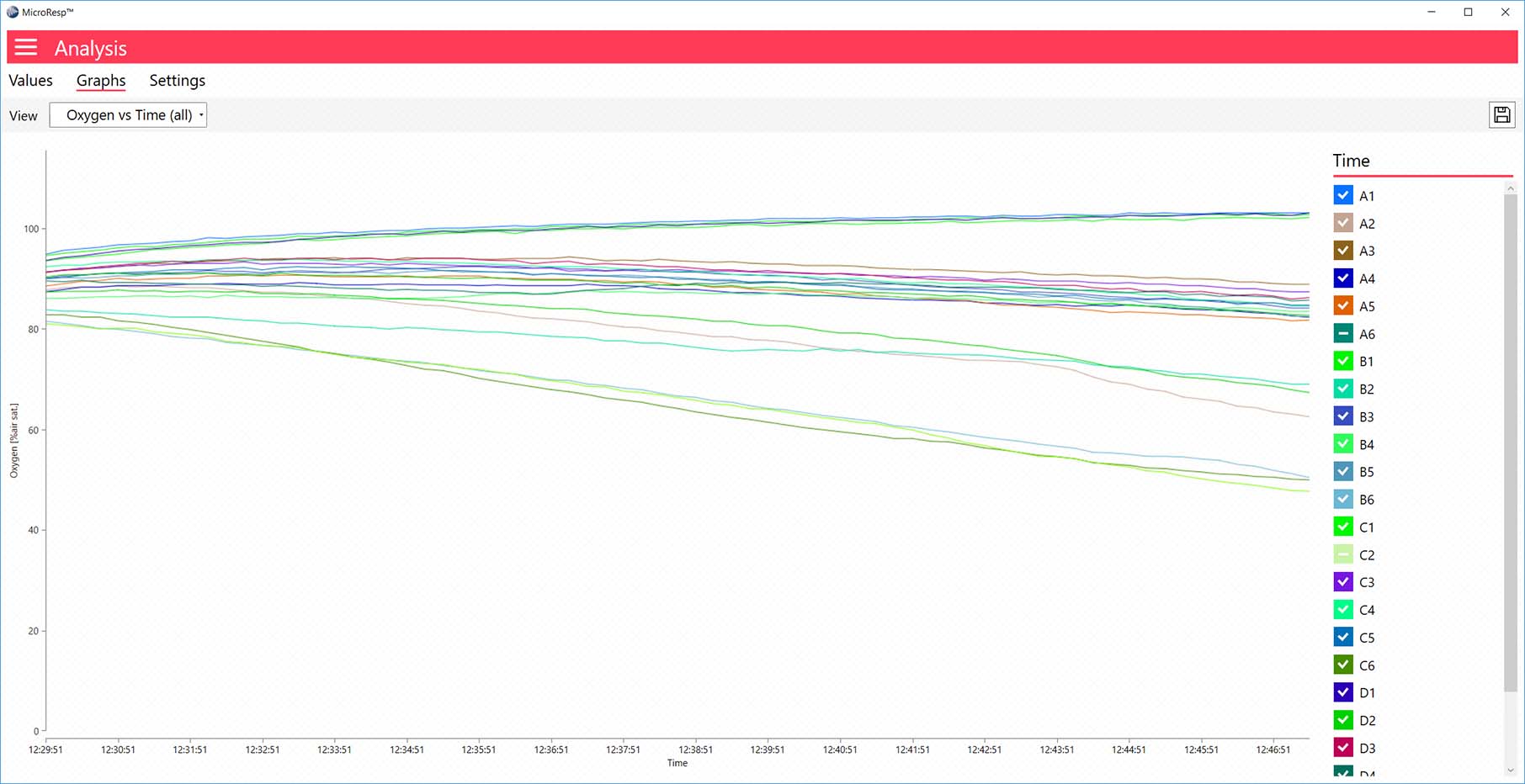Viewport: 1525px width, 784px height.
Task: Toggle the D2 series checkbox
Action: pyautogui.click(x=1343, y=720)
